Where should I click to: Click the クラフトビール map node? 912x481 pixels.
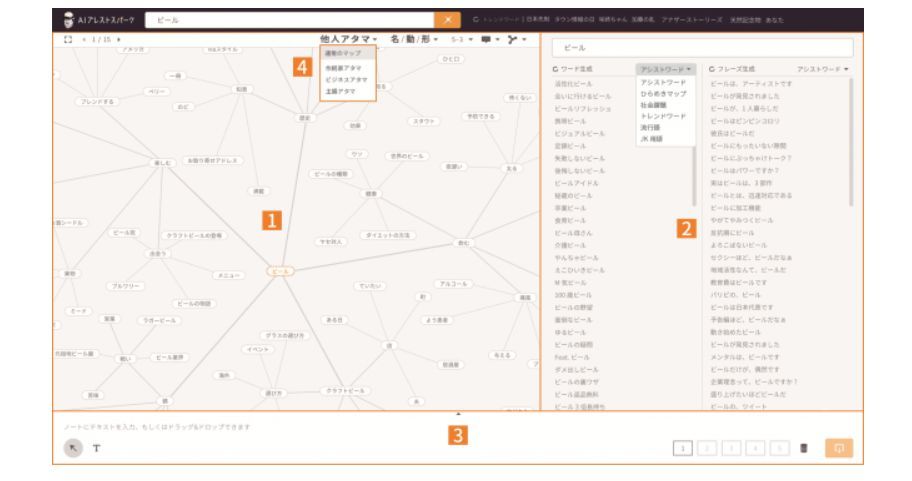click(345, 391)
